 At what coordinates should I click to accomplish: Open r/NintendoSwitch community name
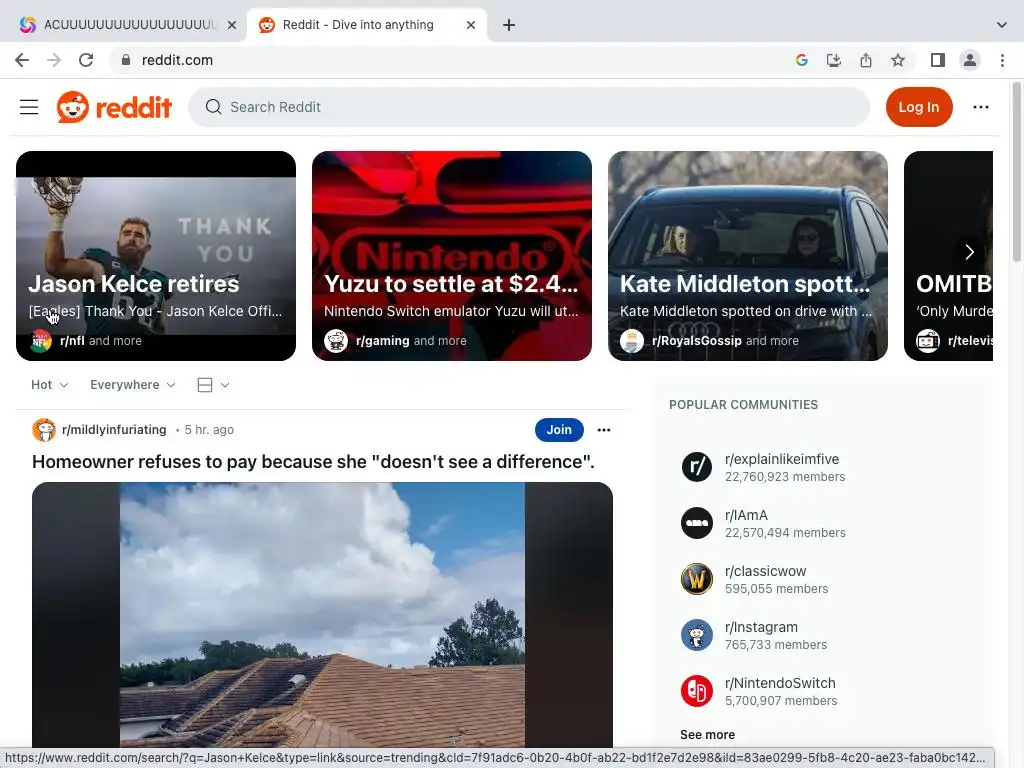tap(780, 683)
